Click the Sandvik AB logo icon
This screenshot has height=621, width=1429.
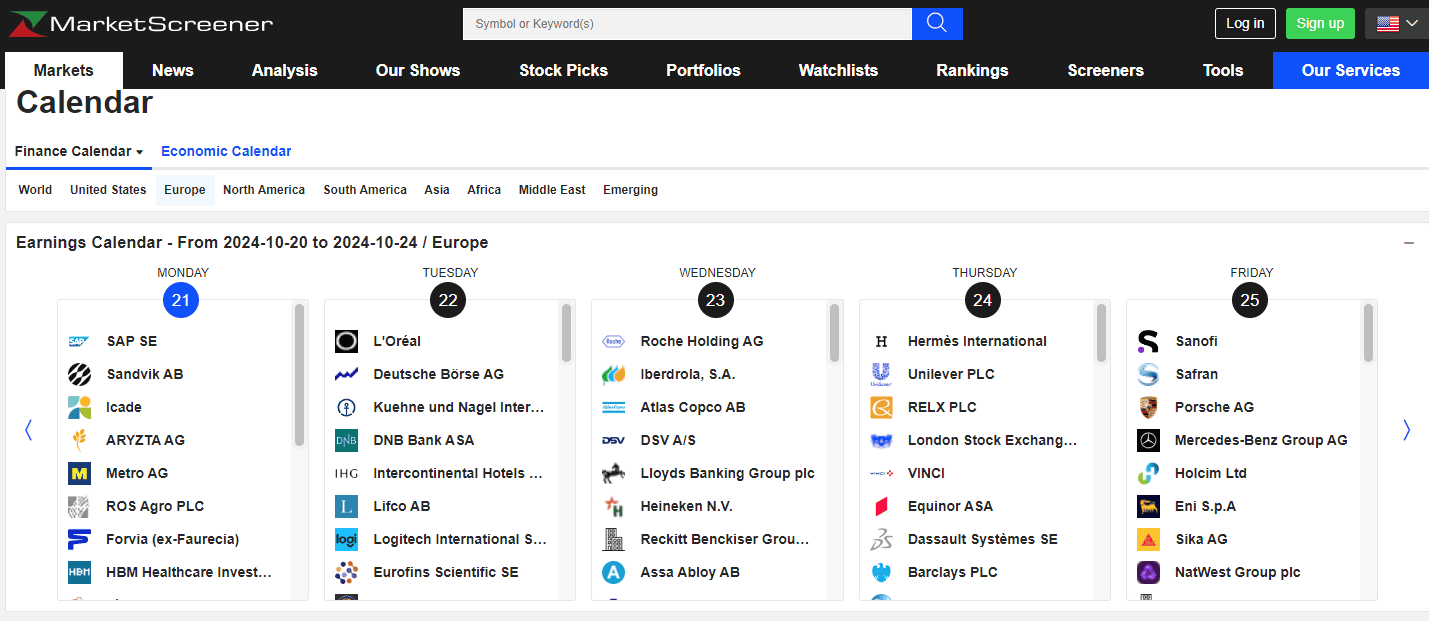(79, 374)
